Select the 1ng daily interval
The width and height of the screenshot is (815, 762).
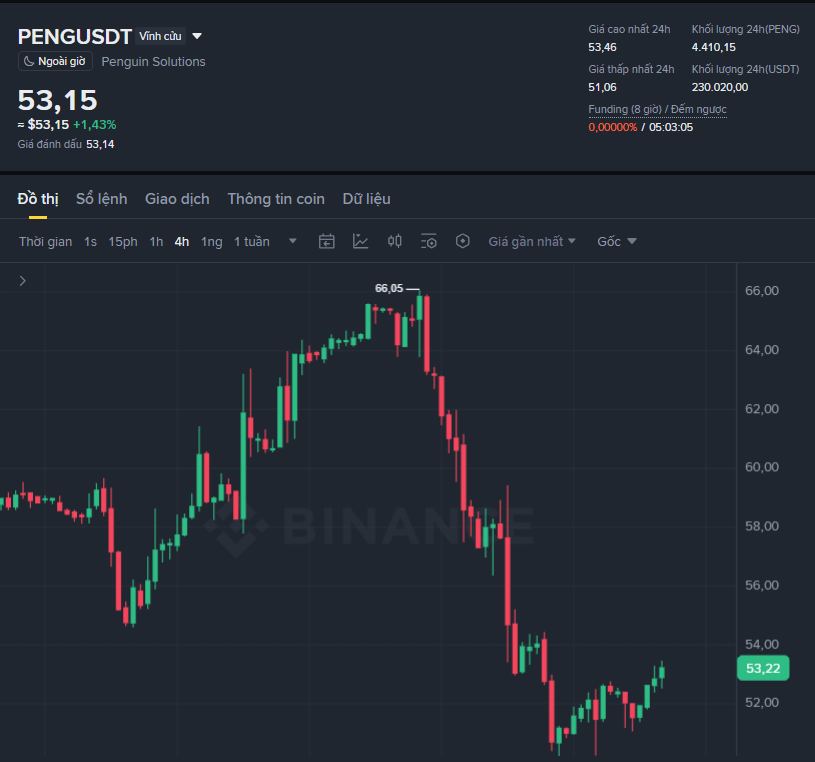tap(212, 242)
